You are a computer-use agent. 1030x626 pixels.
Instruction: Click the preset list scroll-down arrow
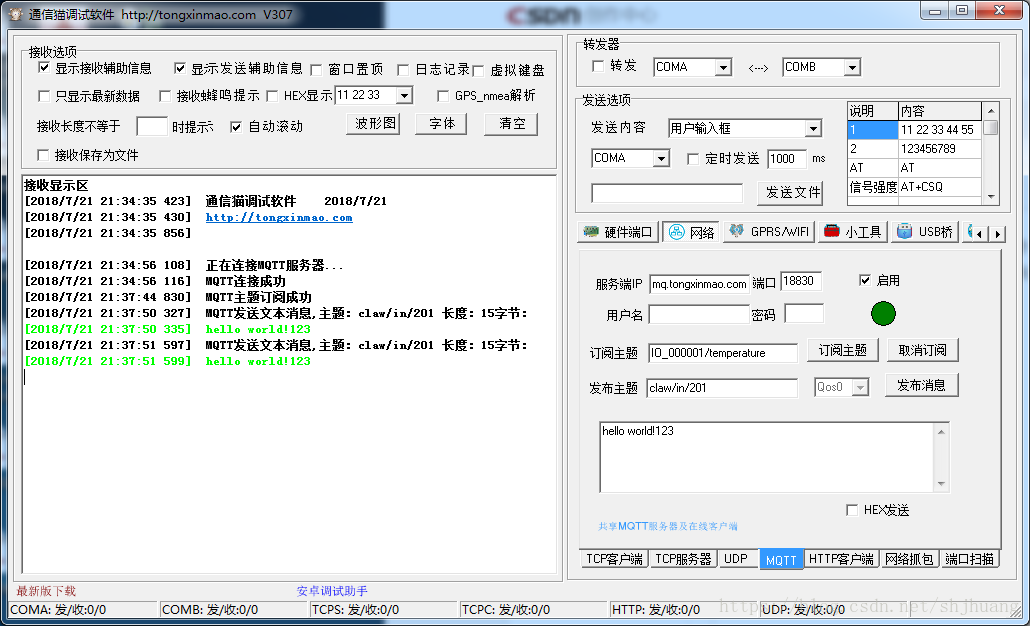(x=991, y=196)
